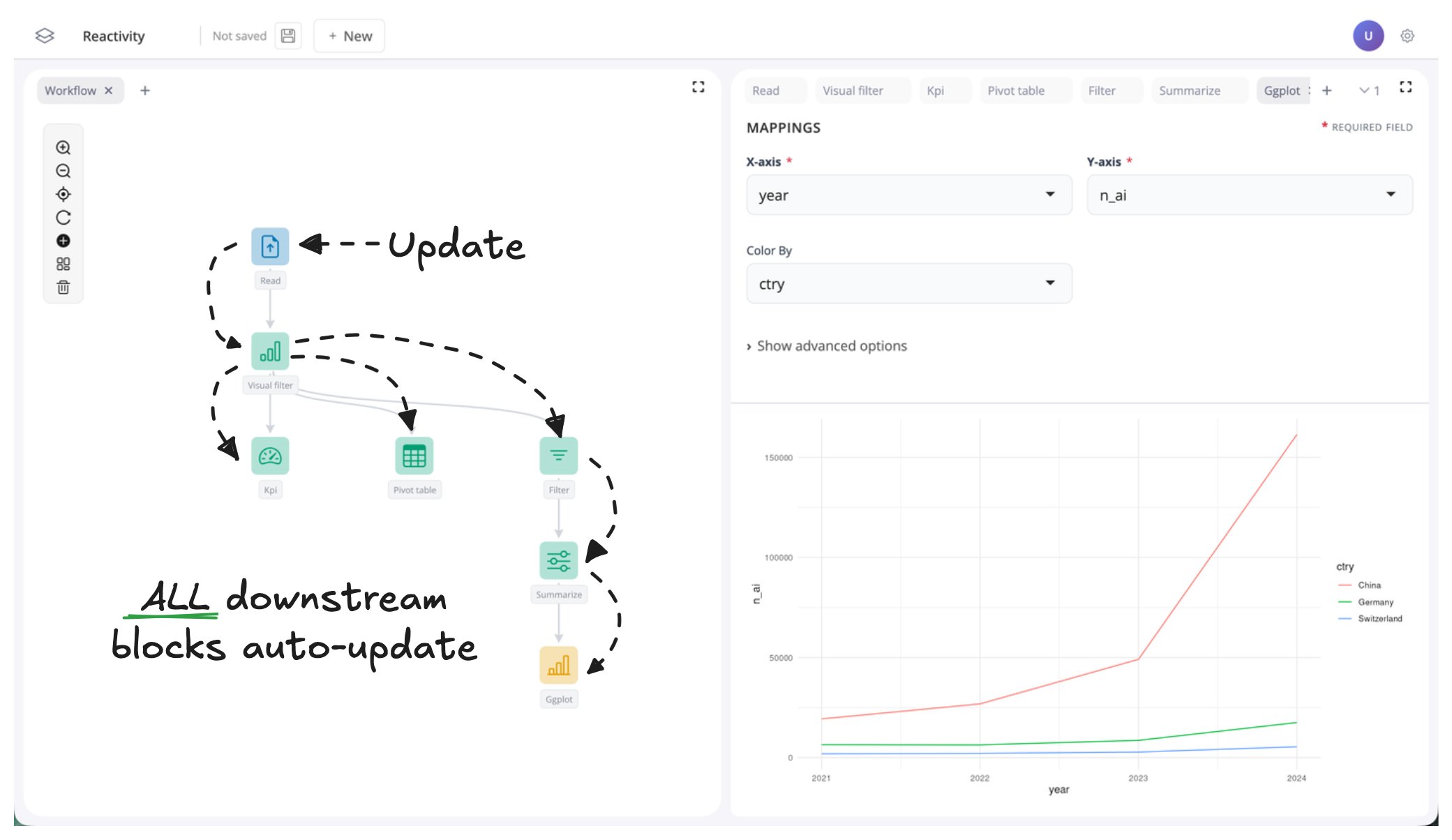1452x840 pixels.
Task: Open the Y-axis n_ai dropdown
Action: (1249, 195)
